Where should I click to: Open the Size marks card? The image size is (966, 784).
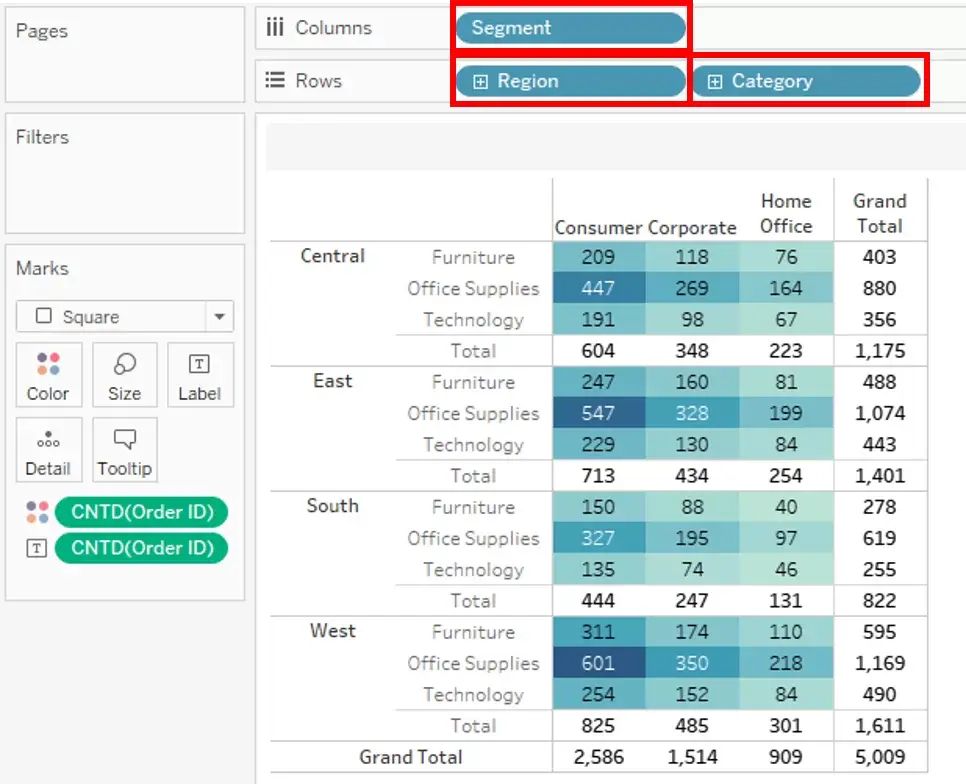[124, 375]
